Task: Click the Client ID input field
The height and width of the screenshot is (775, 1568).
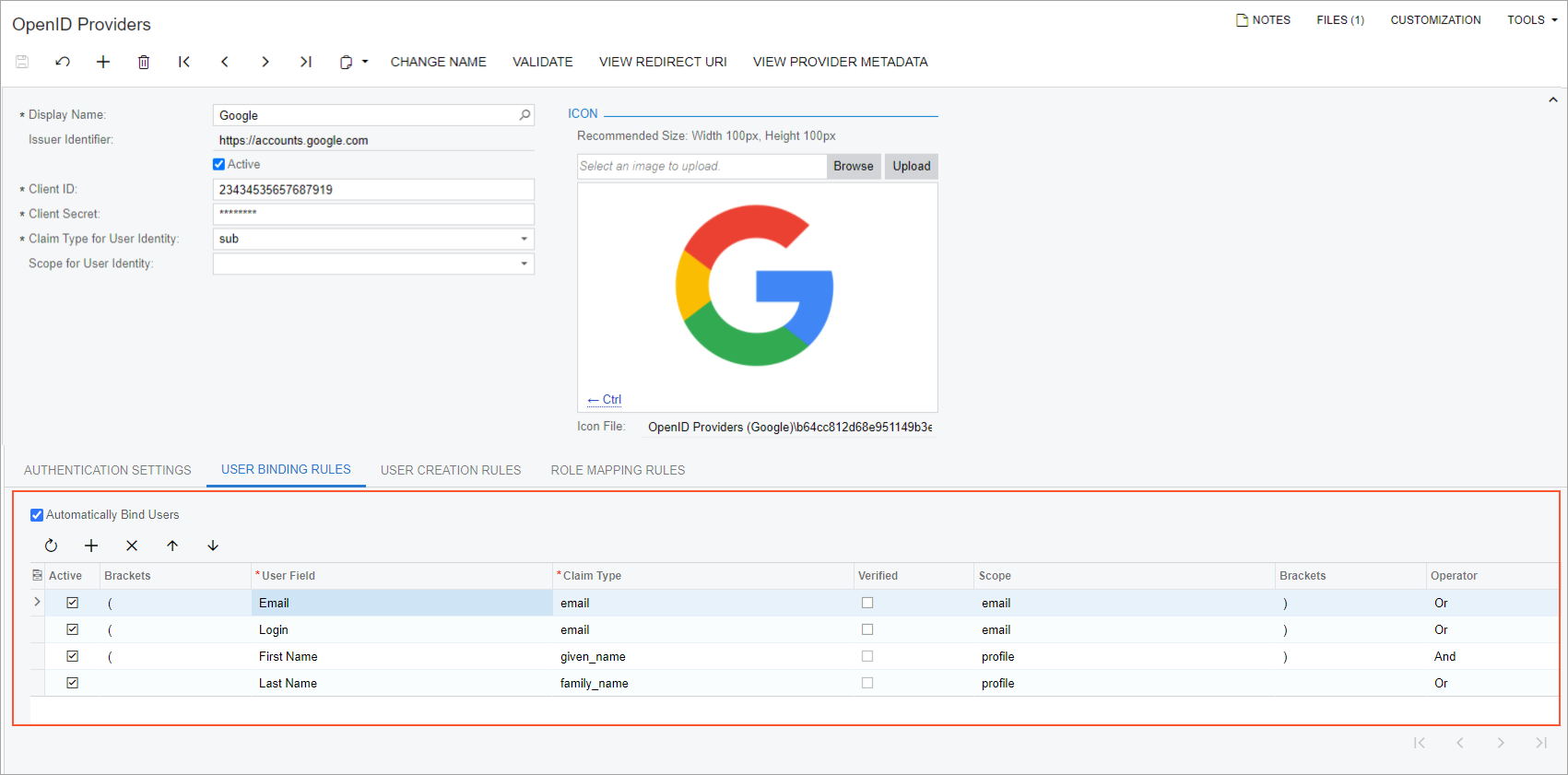Action: (373, 190)
